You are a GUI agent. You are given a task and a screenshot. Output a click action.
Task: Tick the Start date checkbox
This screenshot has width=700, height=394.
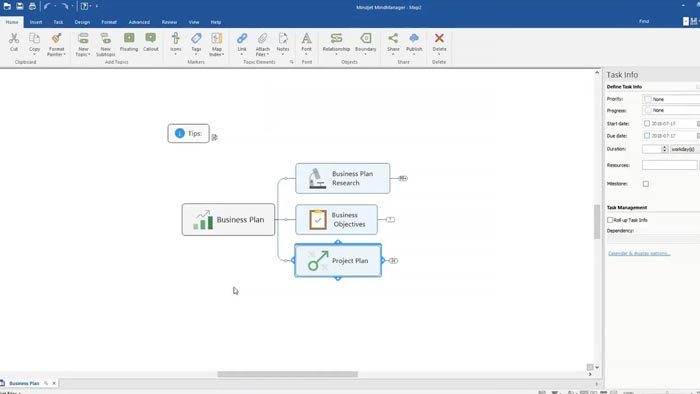click(x=647, y=123)
